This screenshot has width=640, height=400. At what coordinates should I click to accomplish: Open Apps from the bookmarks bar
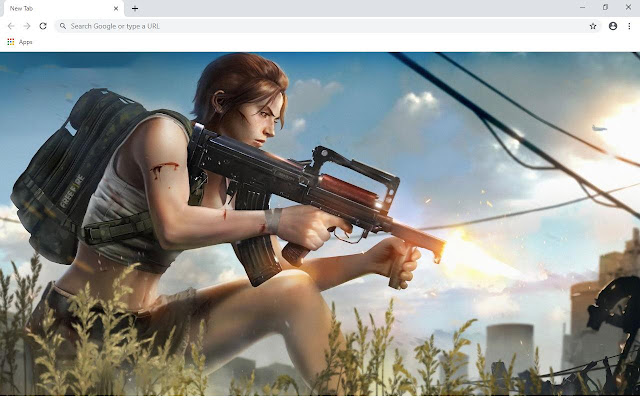[x=20, y=42]
